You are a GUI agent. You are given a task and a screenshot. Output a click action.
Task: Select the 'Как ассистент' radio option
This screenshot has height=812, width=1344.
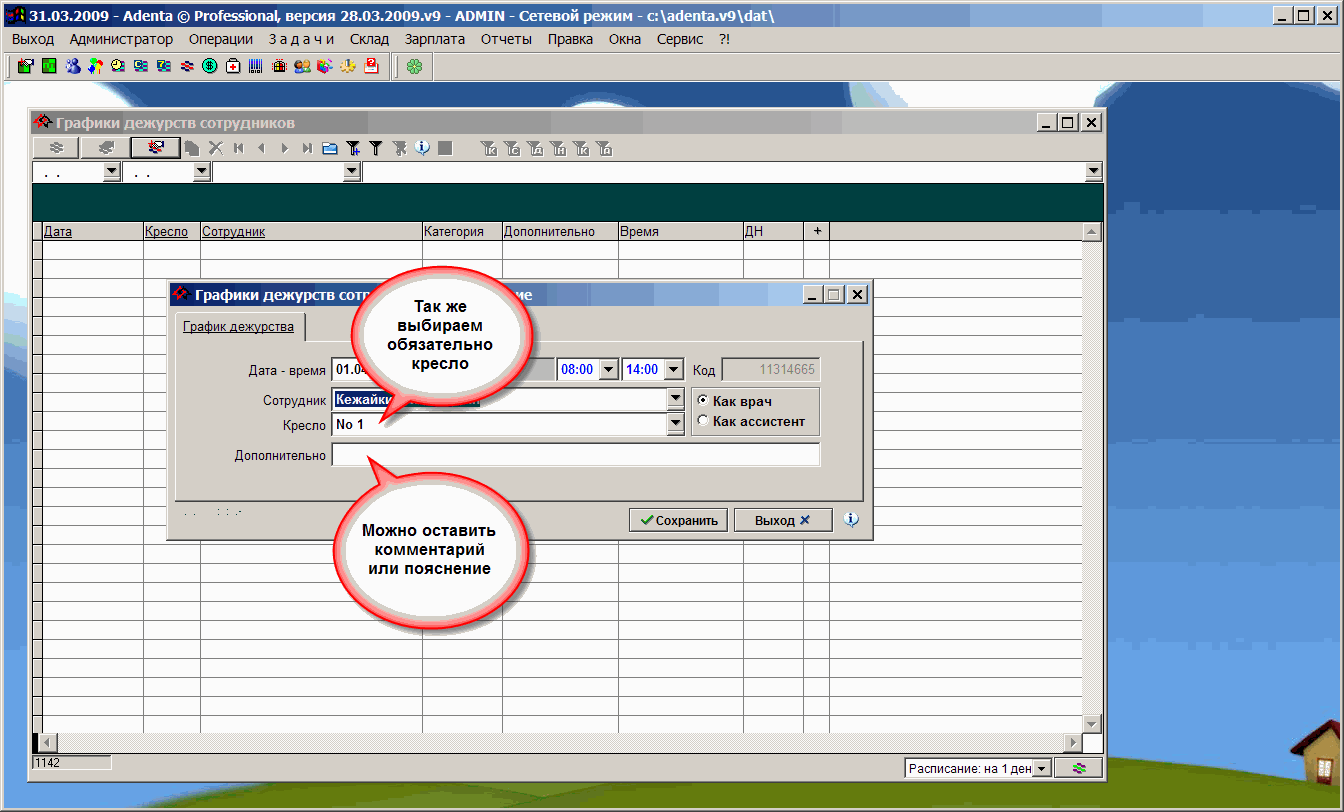(x=702, y=421)
